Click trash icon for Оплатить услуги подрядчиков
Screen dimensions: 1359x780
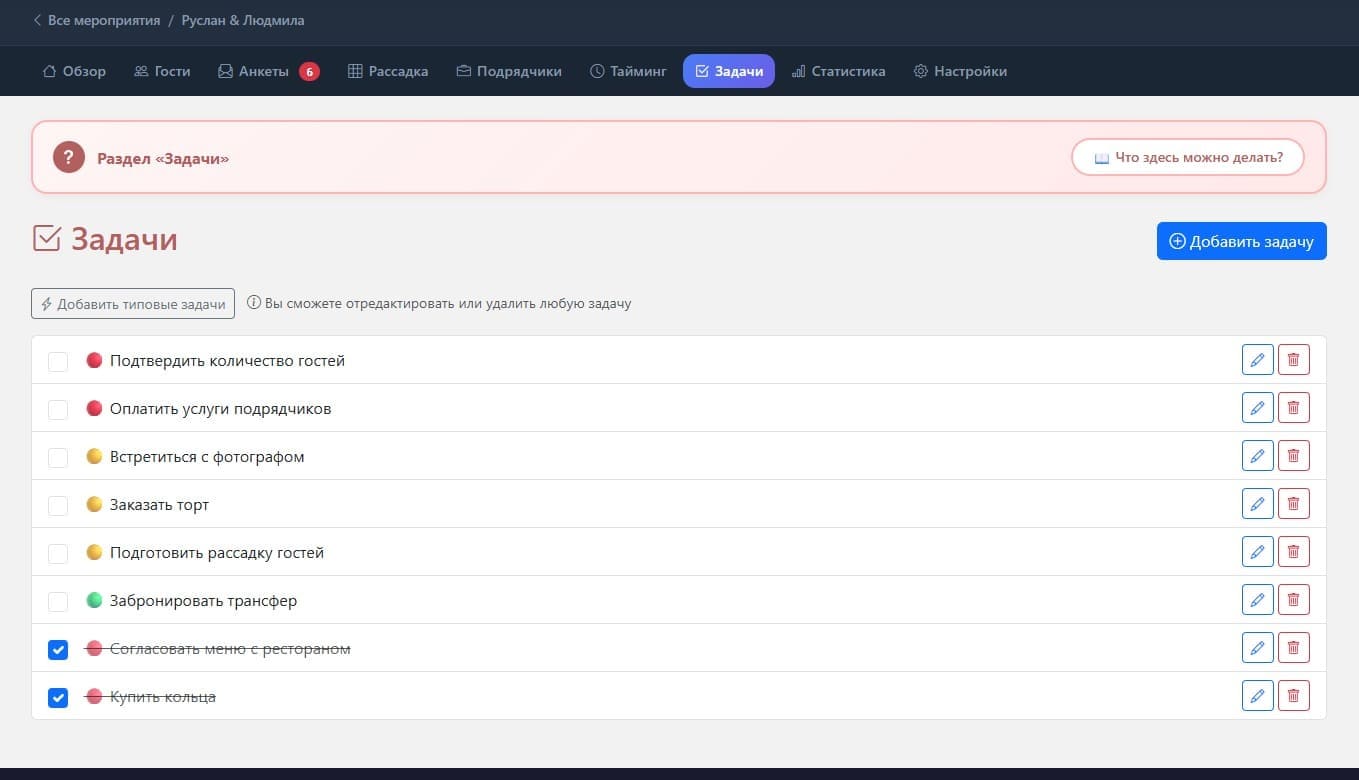click(1293, 408)
